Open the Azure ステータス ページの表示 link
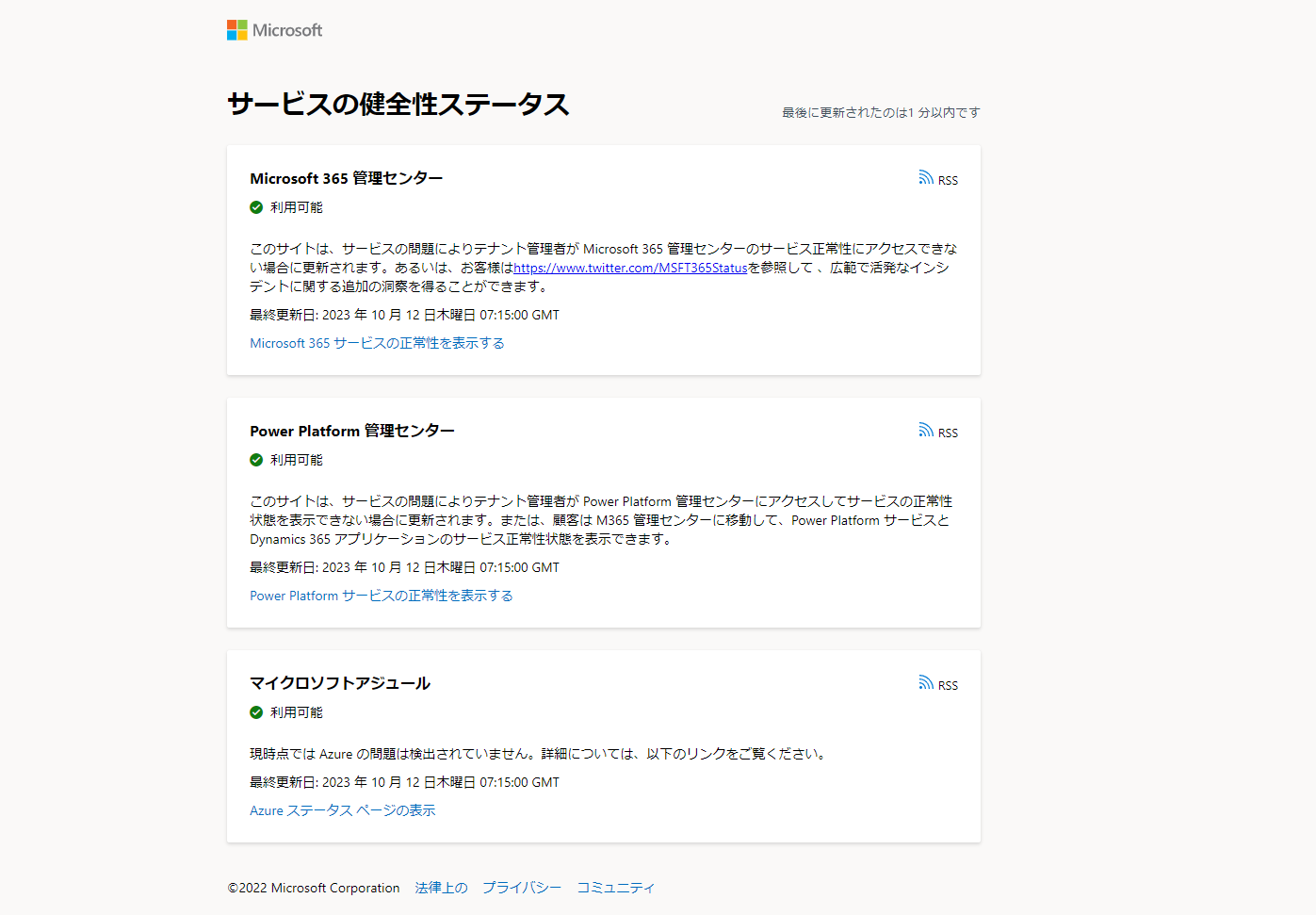This screenshot has width=1316, height=915. pyautogui.click(x=343, y=810)
